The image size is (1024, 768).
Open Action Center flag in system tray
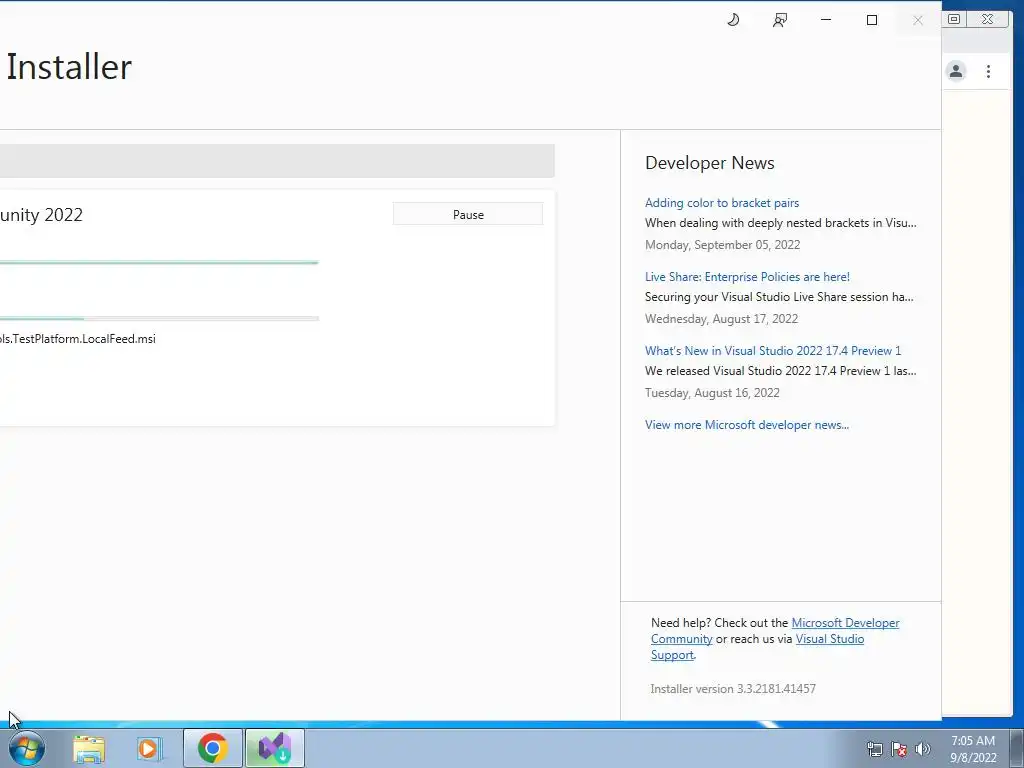pos(899,749)
